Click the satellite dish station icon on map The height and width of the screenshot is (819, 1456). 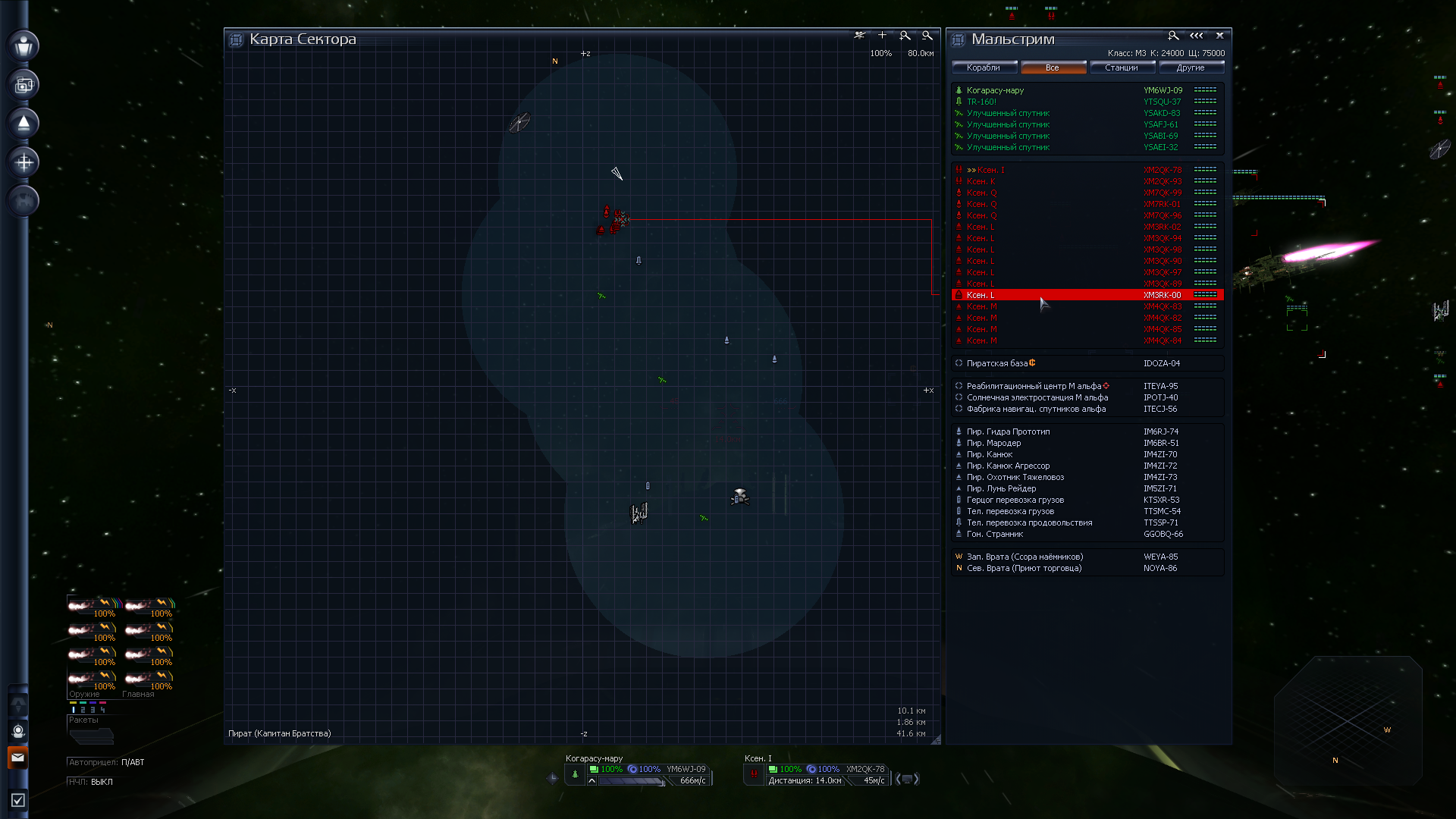(519, 122)
